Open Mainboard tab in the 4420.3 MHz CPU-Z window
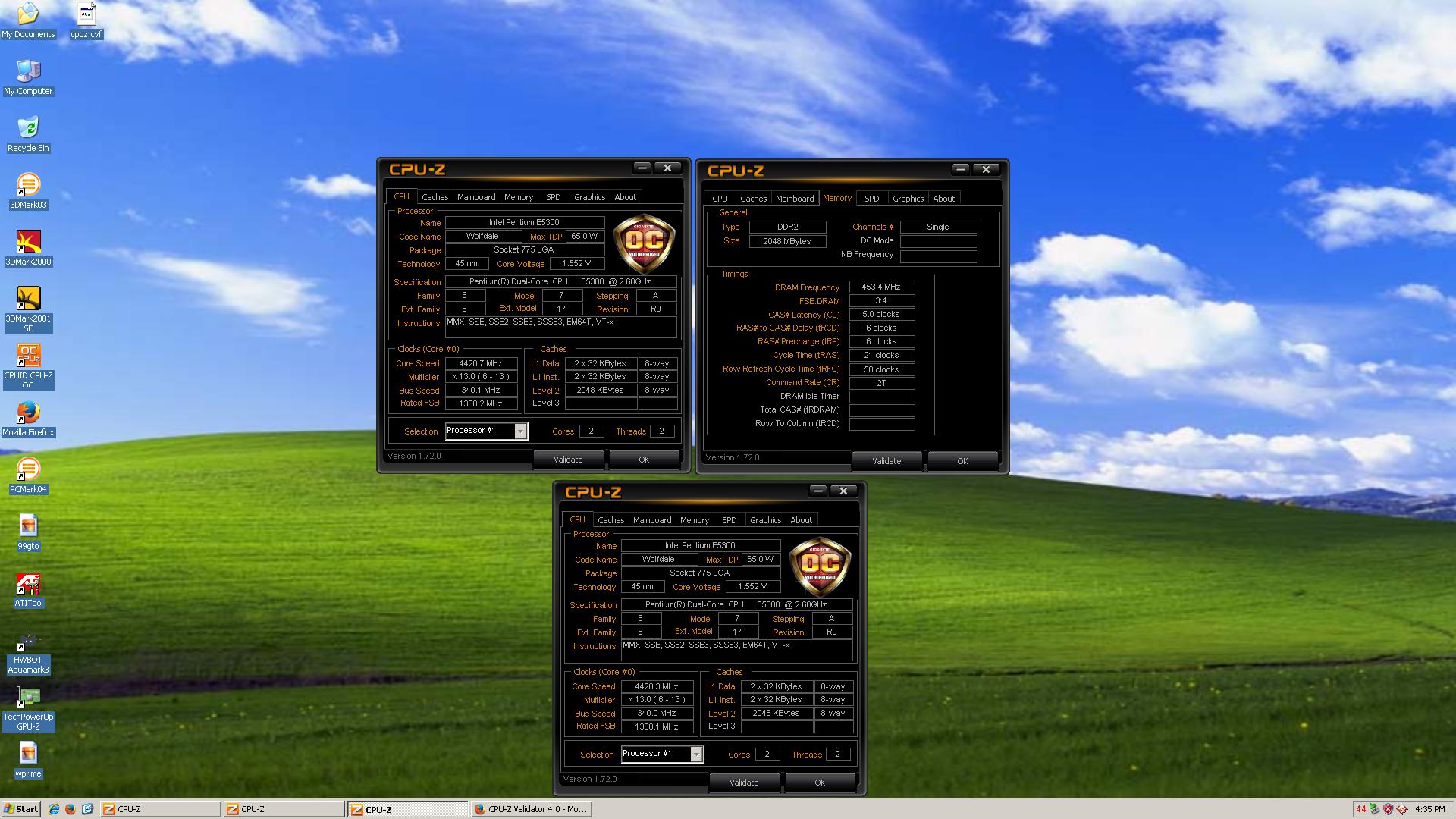Screen dimensions: 1456x819 pos(652,520)
